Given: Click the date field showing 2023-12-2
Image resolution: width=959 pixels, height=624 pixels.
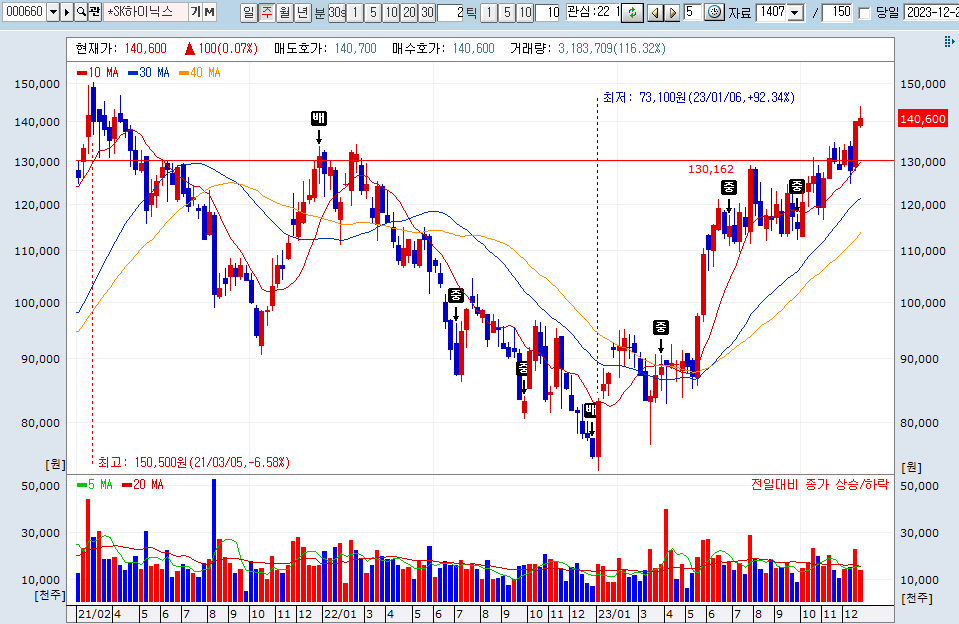Looking at the screenshot, I should pos(931,12).
